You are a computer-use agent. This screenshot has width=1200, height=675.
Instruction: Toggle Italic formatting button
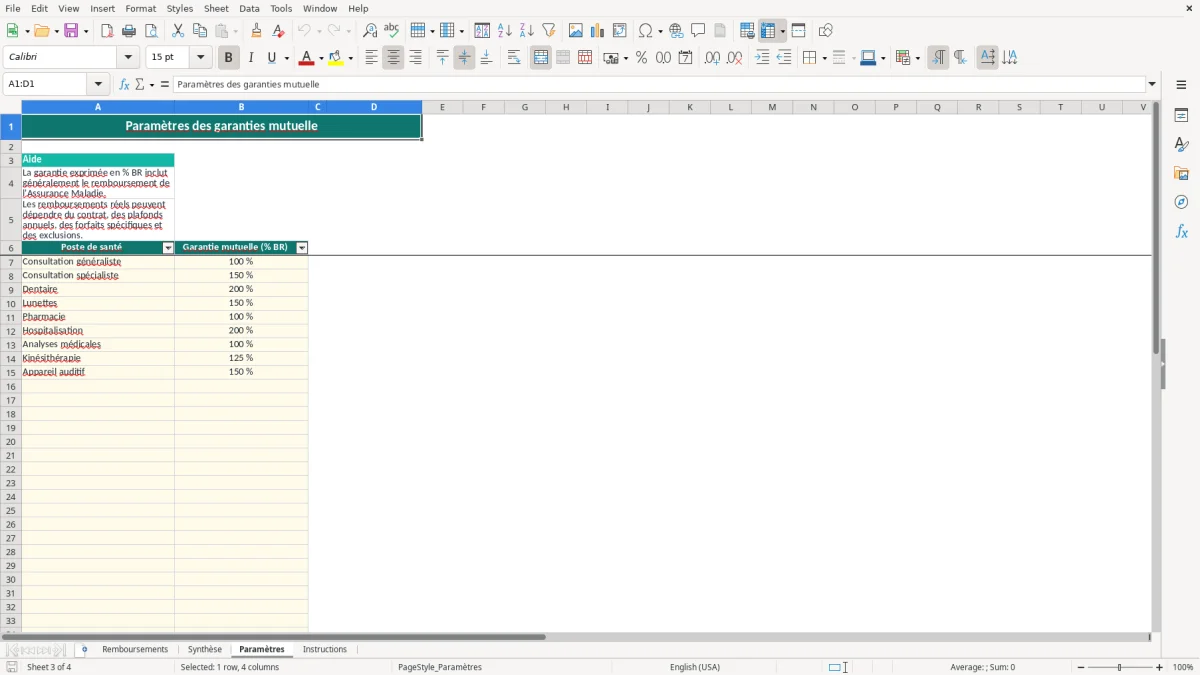[251, 58]
